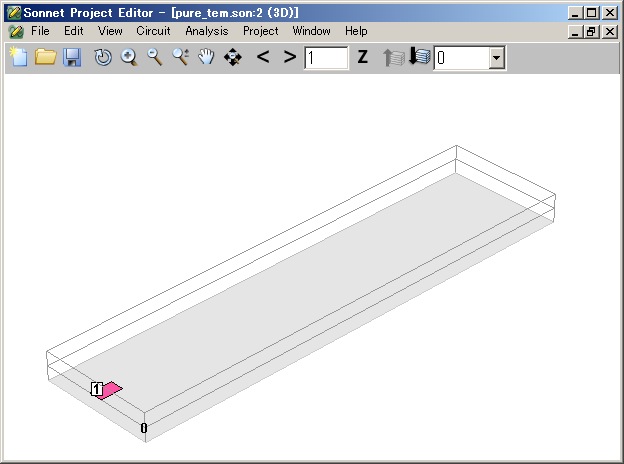Click the level number field showing 0
Screen dimensions: 624x464
click(x=462, y=58)
